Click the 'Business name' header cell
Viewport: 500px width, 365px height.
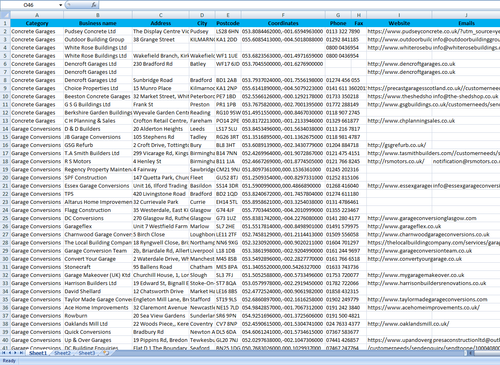(x=98, y=23)
